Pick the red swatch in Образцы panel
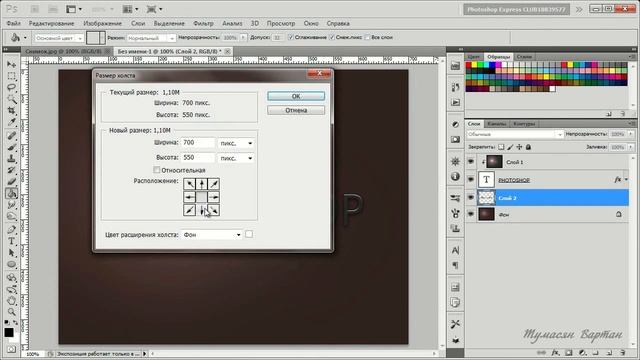The height and width of the screenshot is (360, 640). (x=469, y=64)
